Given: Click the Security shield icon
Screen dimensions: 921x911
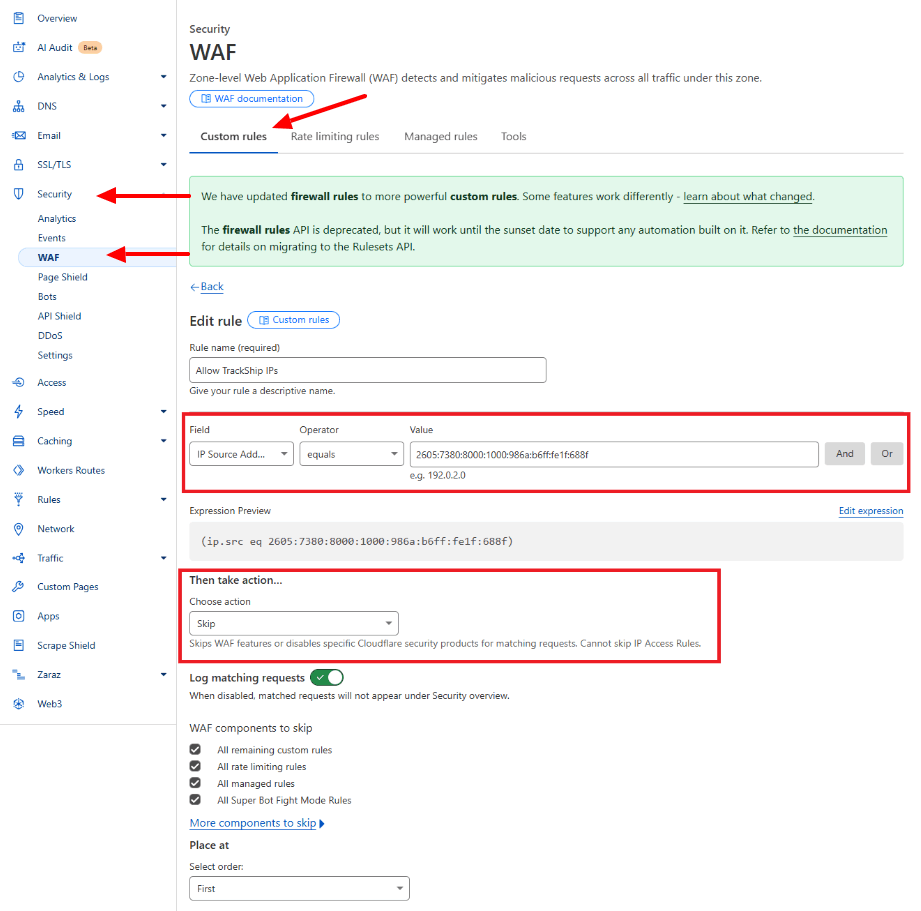Looking at the screenshot, I should tap(19, 194).
